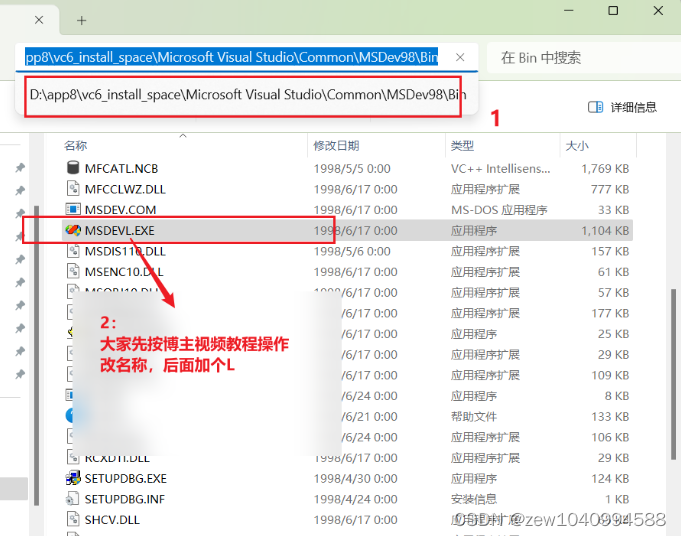
Task: Select the SETUPDBG.EXE file name
Action: point(126,479)
